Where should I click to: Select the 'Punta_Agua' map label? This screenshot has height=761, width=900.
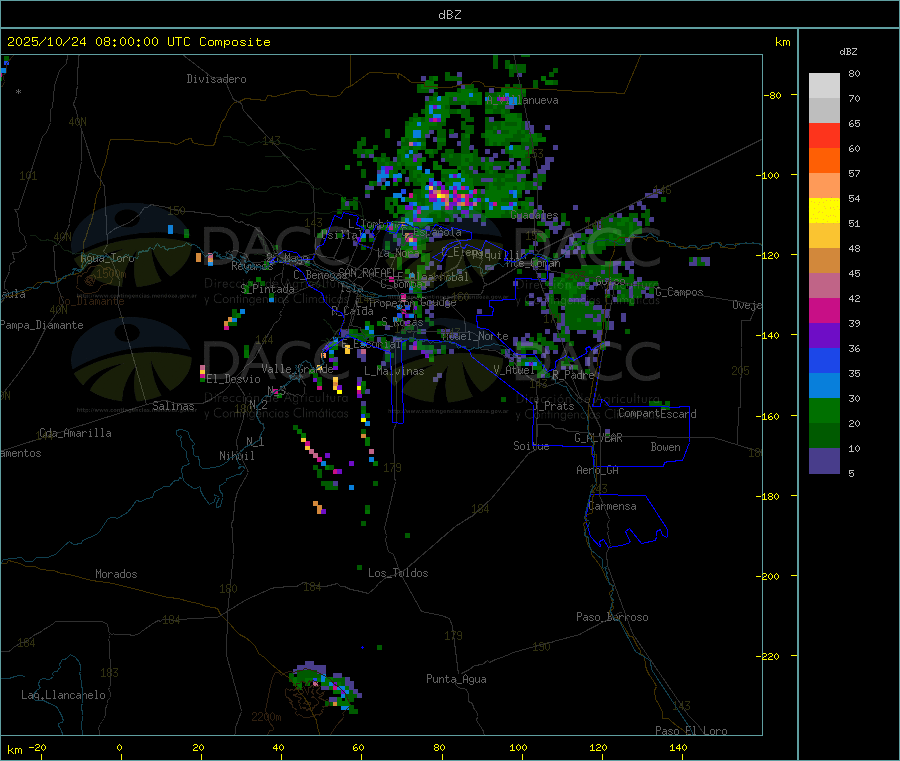(456, 679)
